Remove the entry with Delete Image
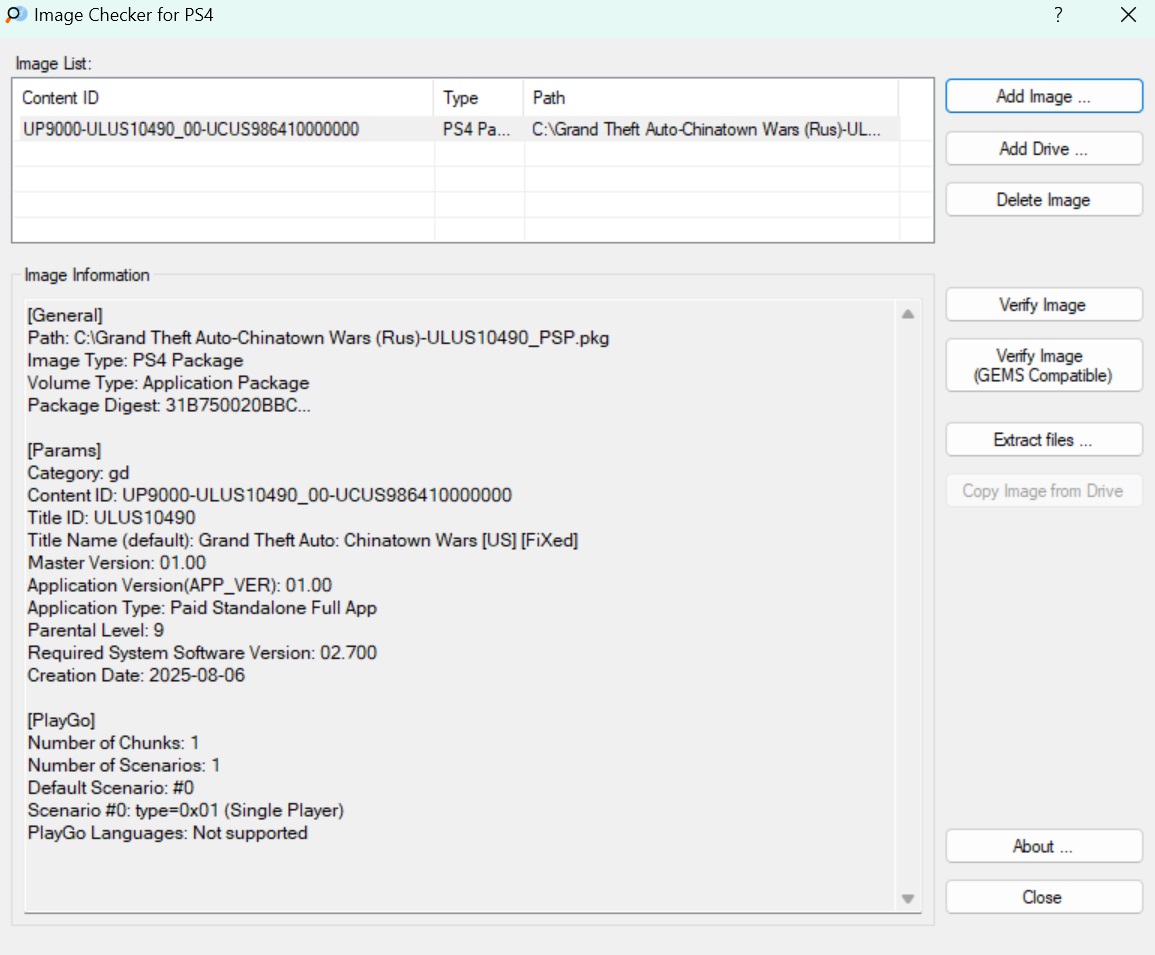The width and height of the screenshot is (1155, 955). tap(1043, 200)
